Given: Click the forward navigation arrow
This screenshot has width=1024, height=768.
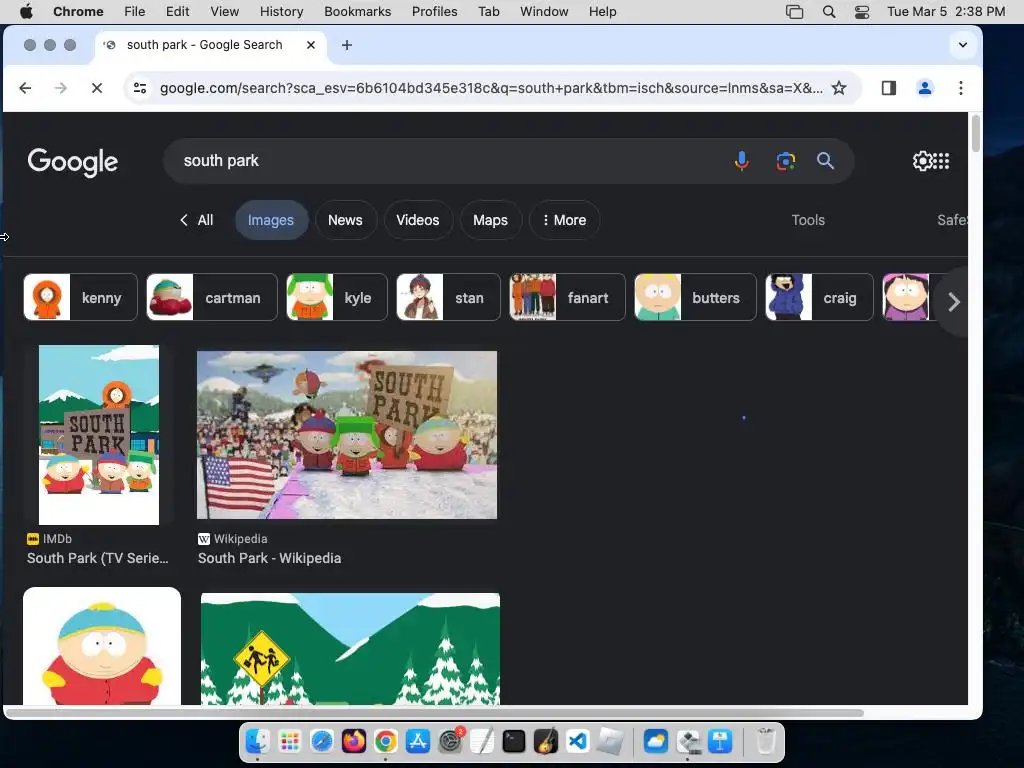Looking at the screenshot, I should click(61, 88).
